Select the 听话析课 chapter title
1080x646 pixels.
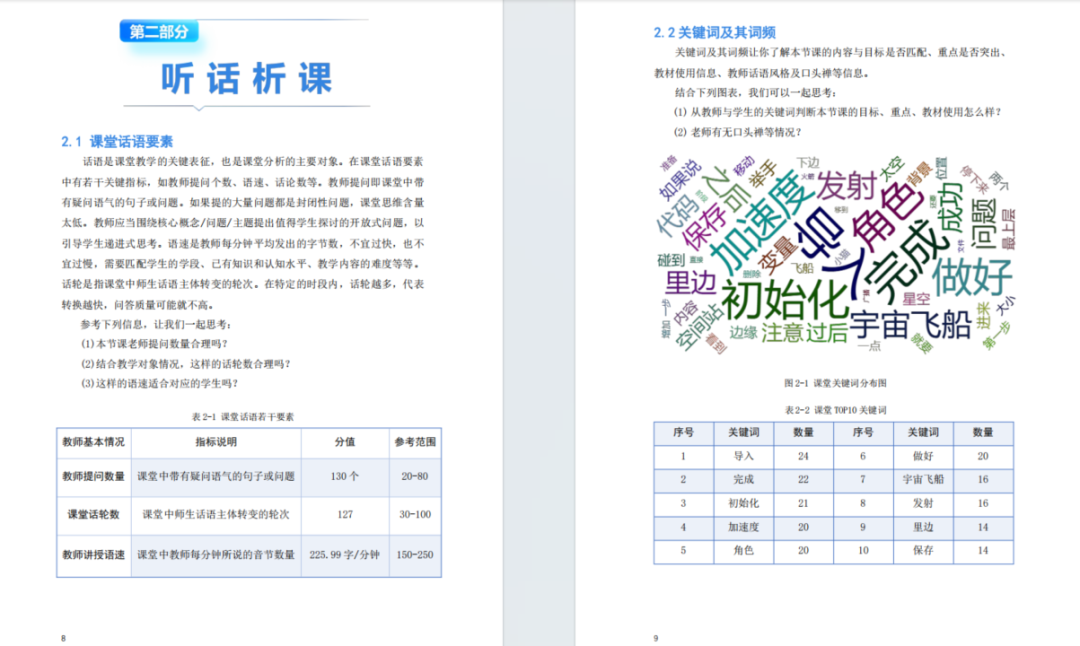(x=247, y=79)
